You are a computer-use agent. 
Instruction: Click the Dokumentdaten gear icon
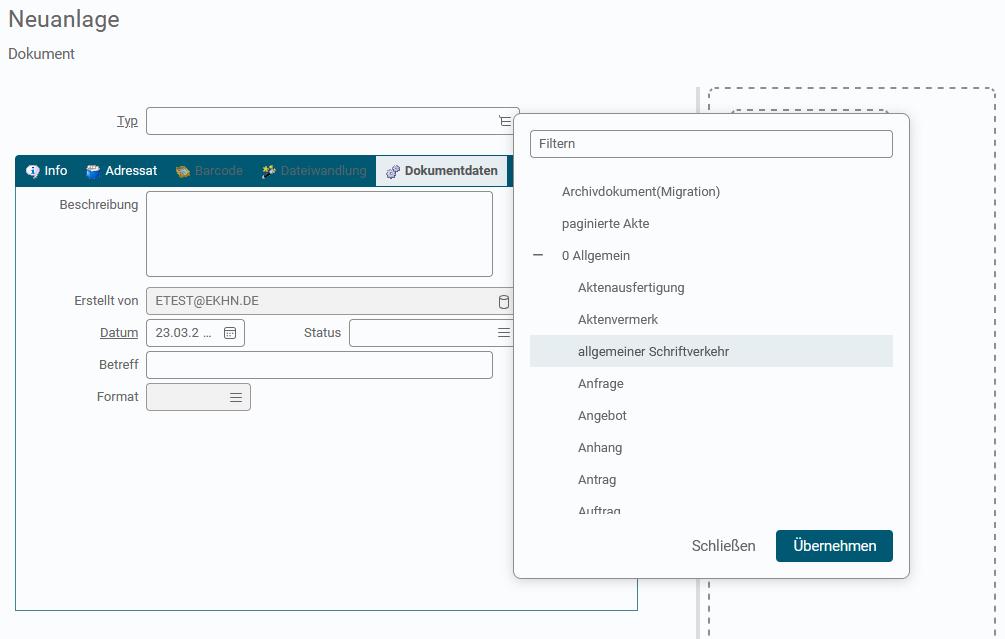(392, 171)
